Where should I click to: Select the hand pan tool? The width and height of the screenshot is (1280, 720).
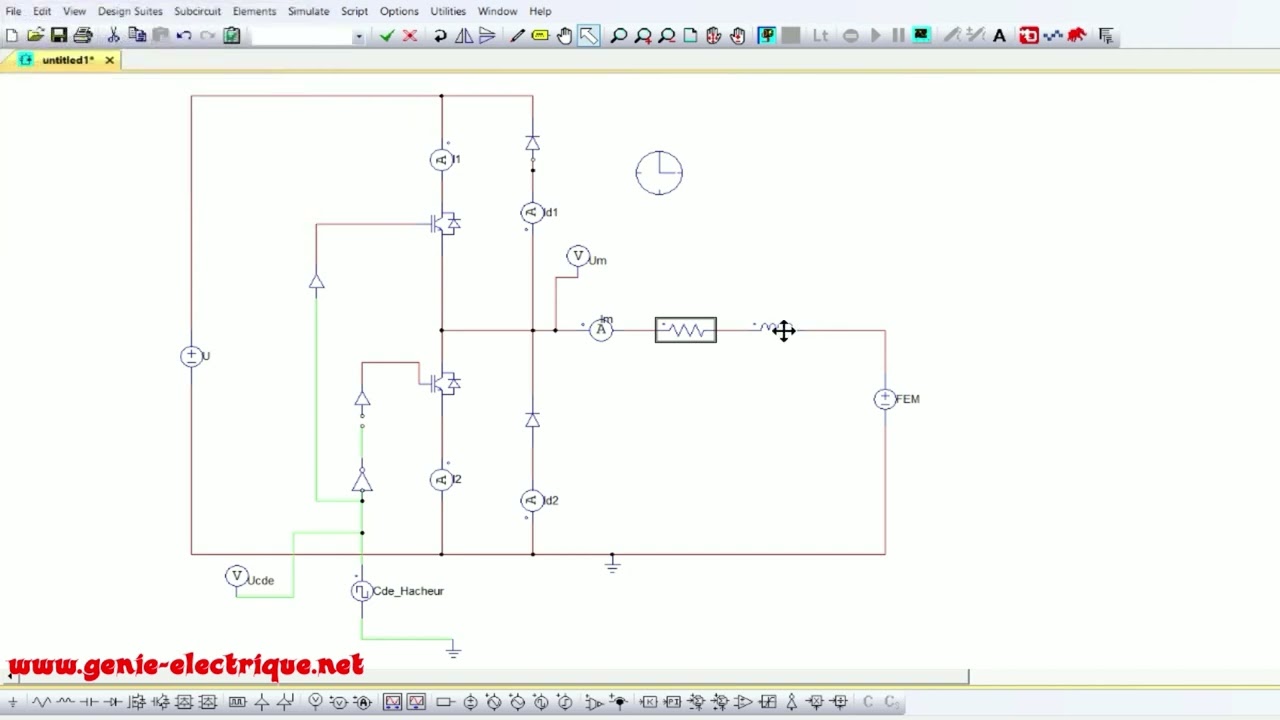pos(565,36)
